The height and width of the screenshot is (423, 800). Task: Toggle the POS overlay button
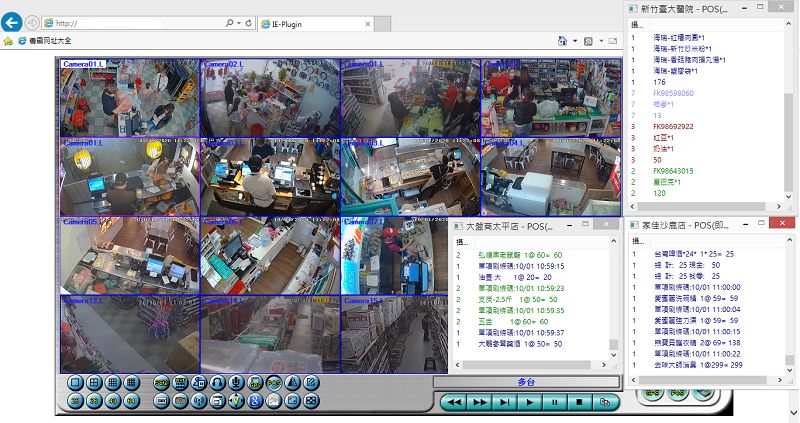(272, 382)
